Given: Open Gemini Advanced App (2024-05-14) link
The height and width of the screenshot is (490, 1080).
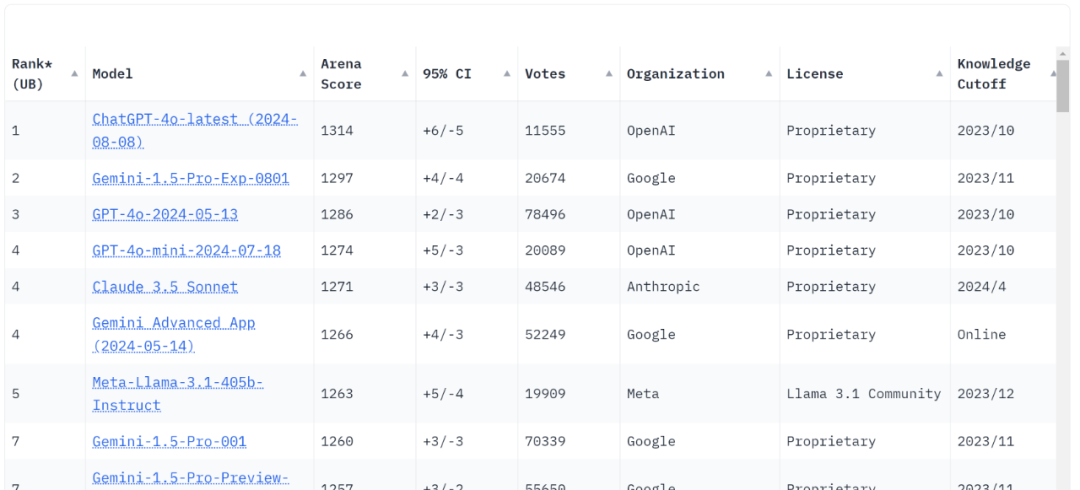Looking at the screenshot, I should point(174,334).
